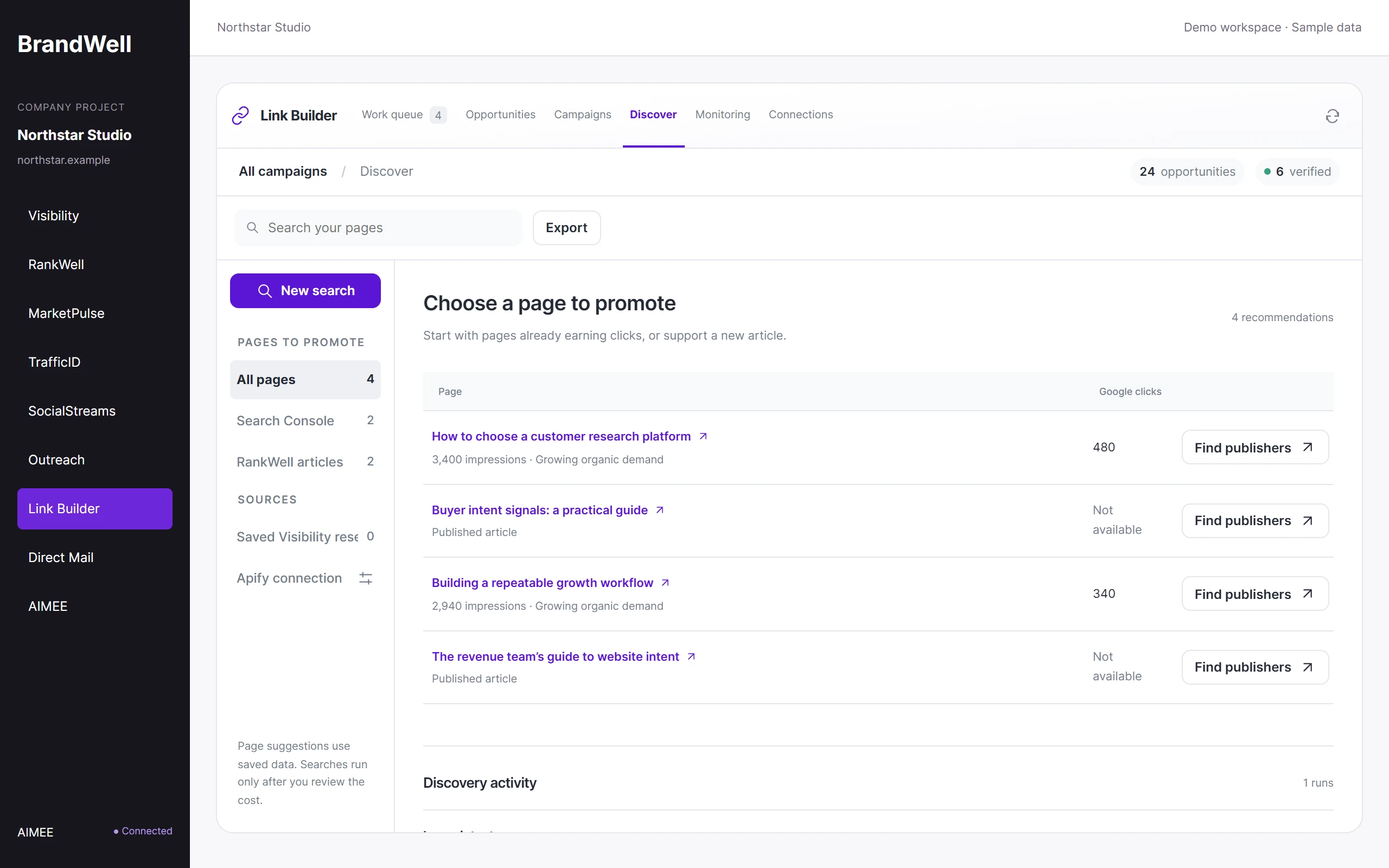Open the Monitoring tab
This screenshot has width=1389, height=868.
point(723,115)
